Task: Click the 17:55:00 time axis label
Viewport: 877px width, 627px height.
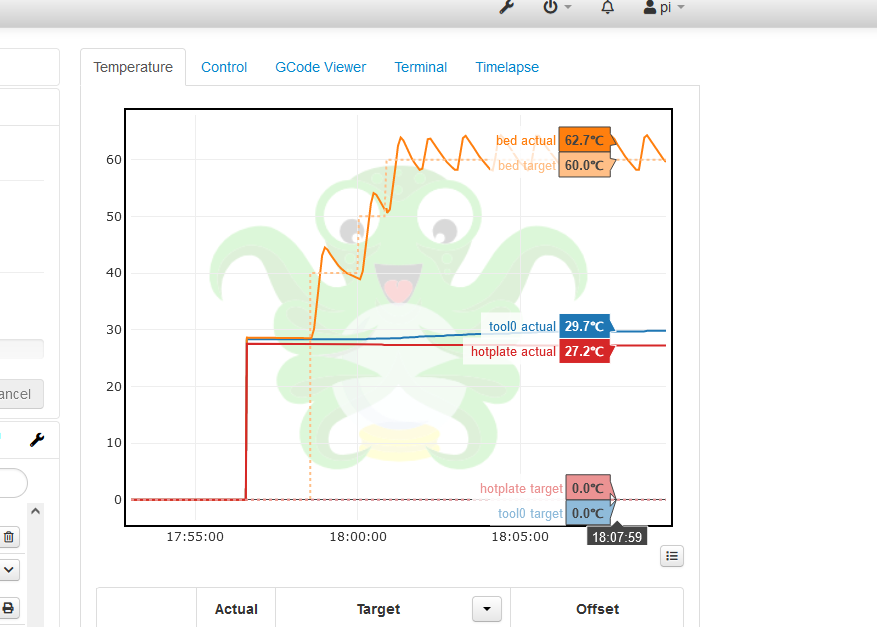Action: pyautogui.click(x=195, y=537)
